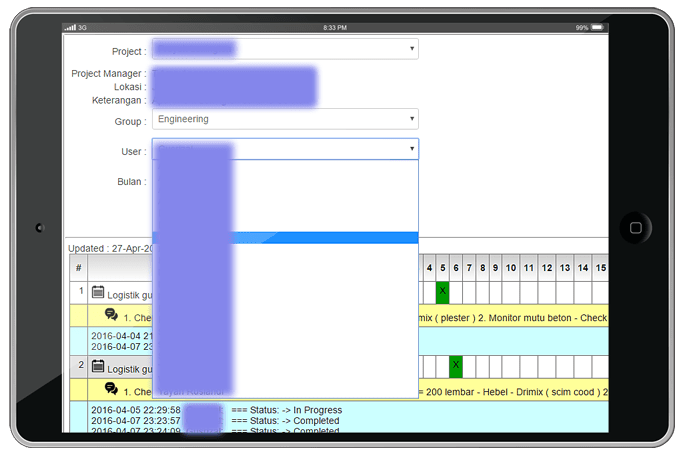Open the comment bubble icon under row 2

click(111, 389)
